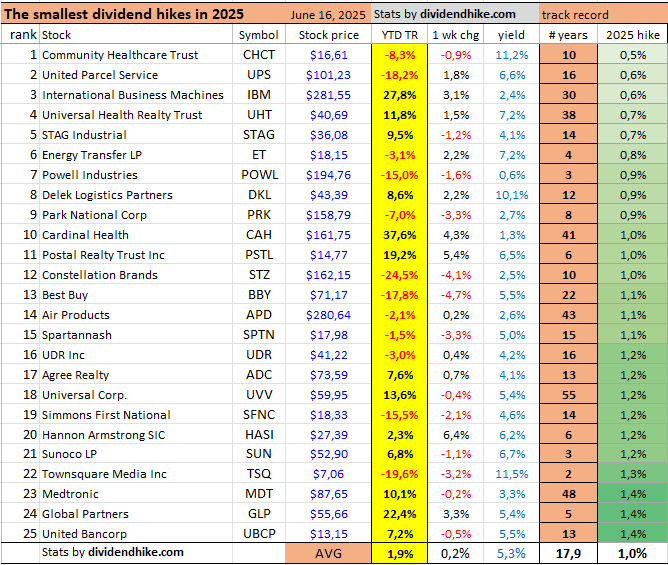The width and height of the screenshot is (668, 565).
Task: Select the average weekly change '0,2%'
Action: click(x=455, y=553)
